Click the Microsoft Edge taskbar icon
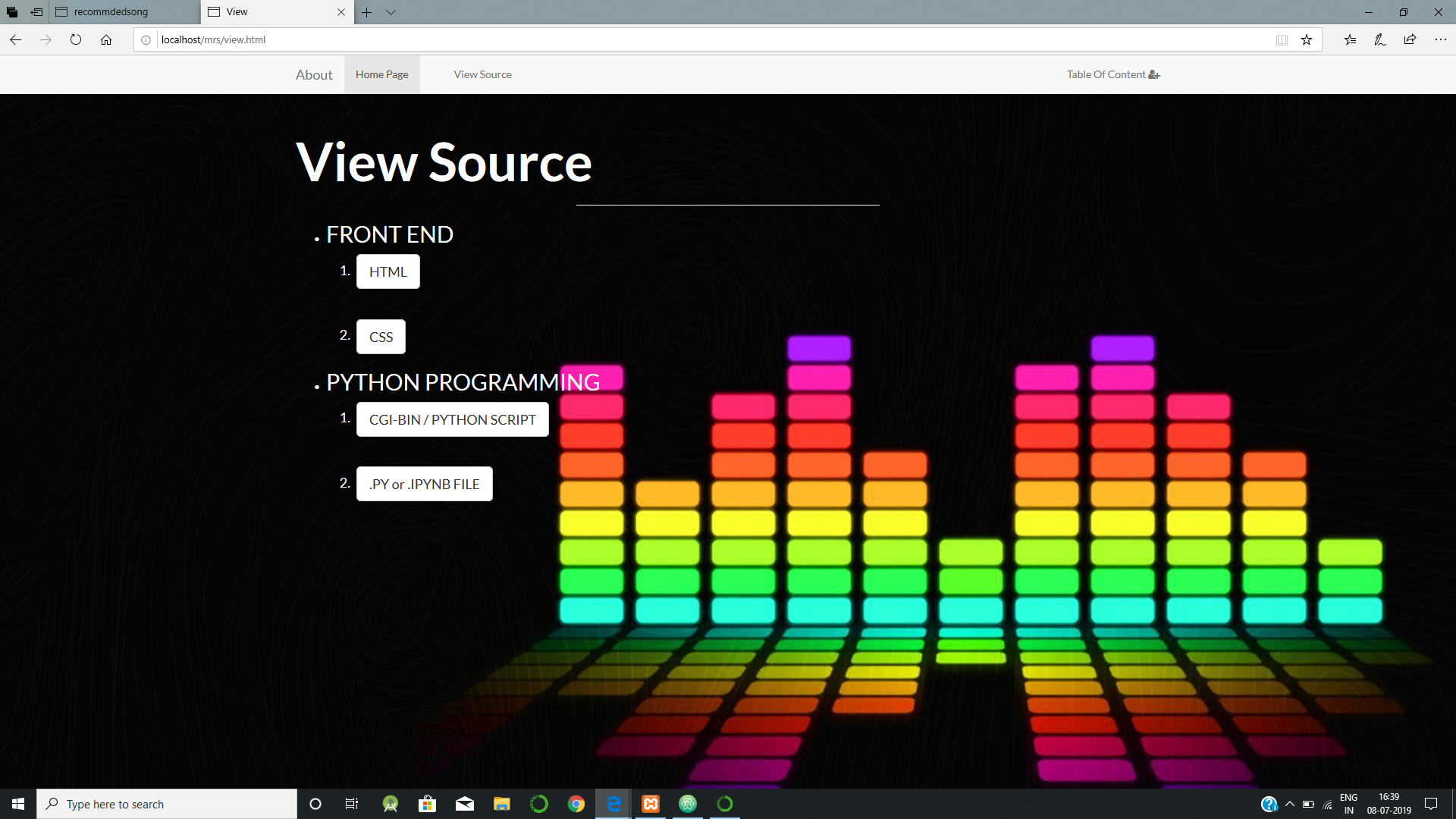 point(613,803)
